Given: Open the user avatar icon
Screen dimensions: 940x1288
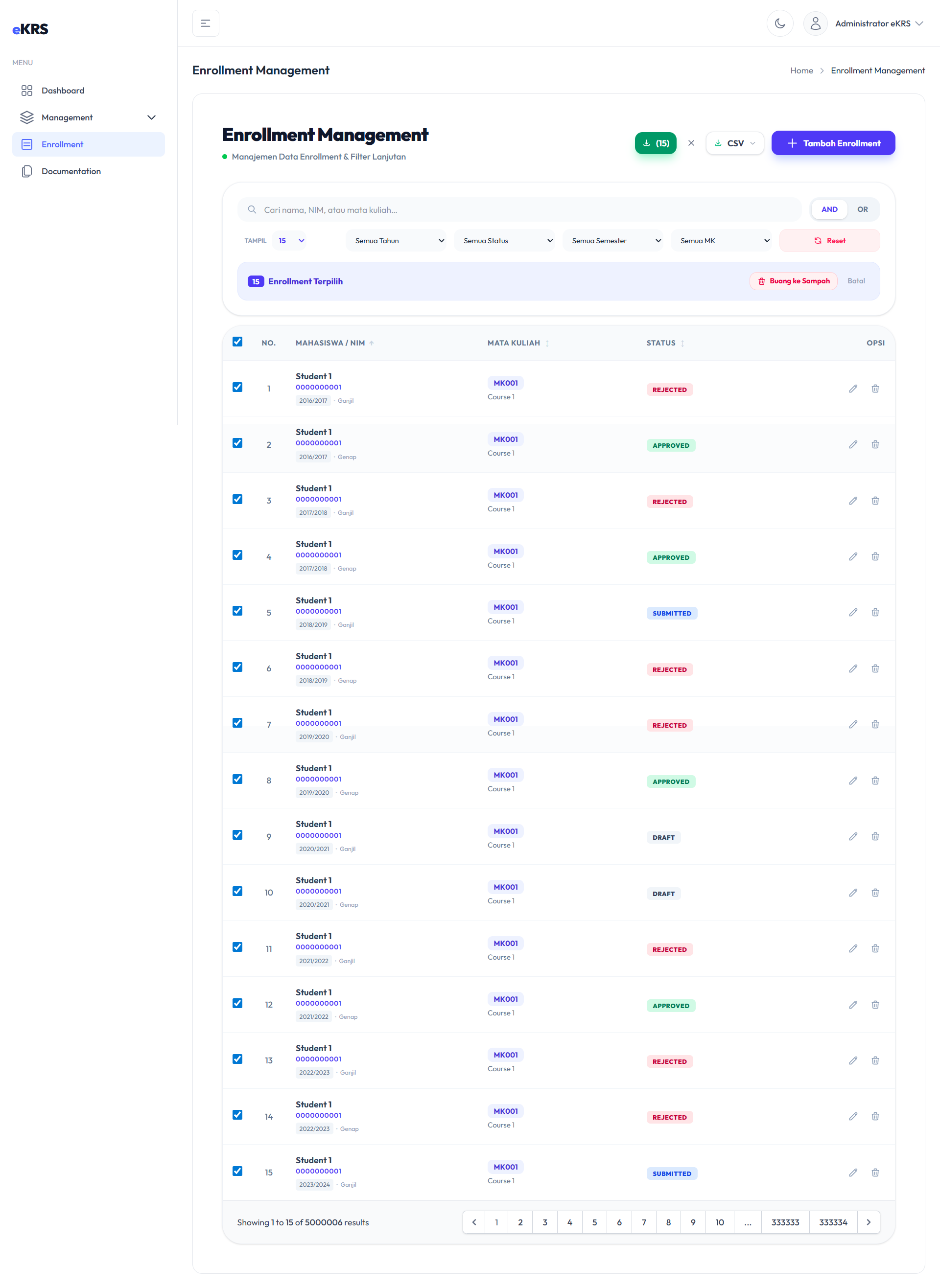Looking at the screenshot, I should [x=815, y=23].
